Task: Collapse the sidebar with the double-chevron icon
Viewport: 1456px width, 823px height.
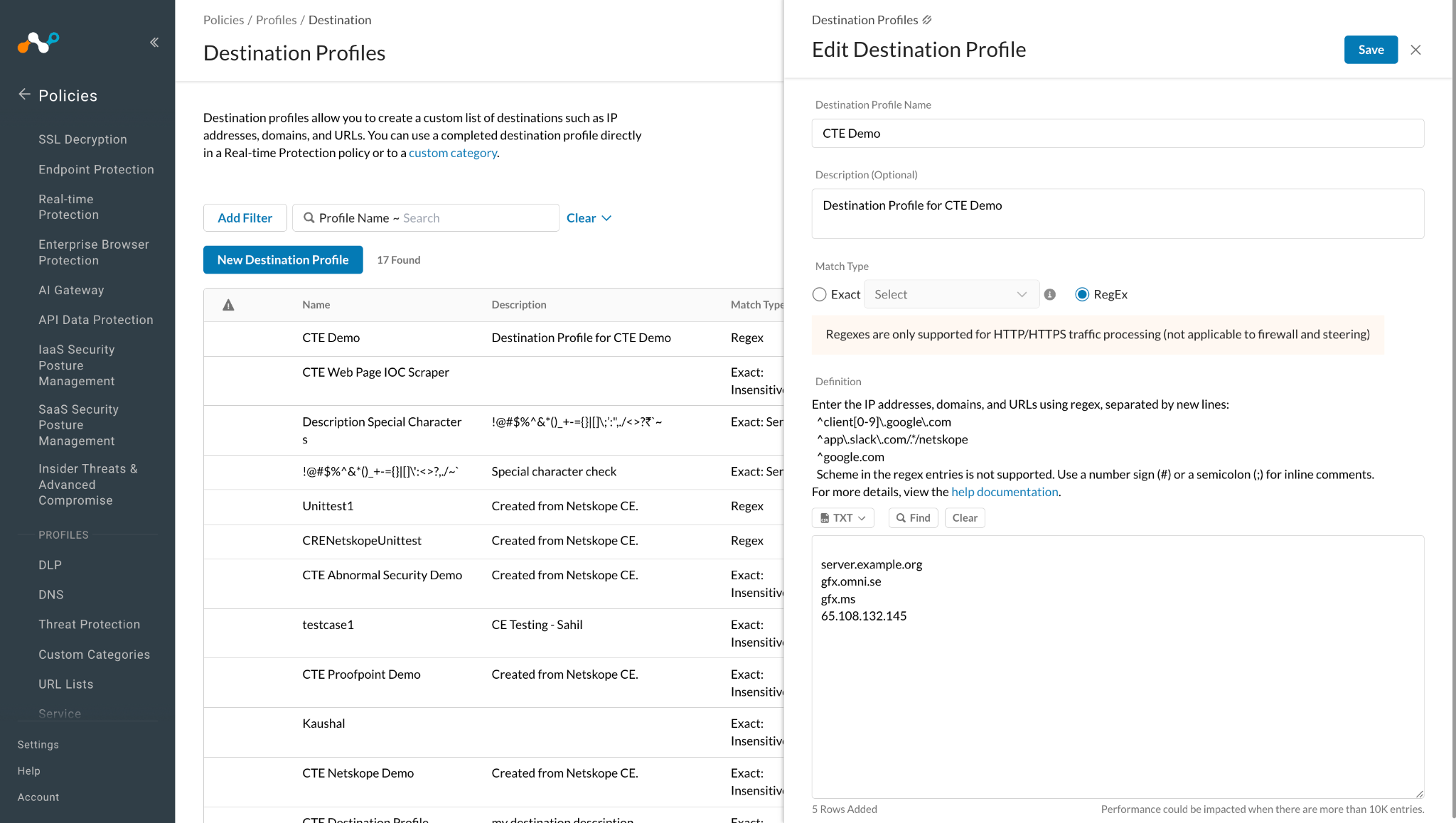Action: click(x=154, y=43)
